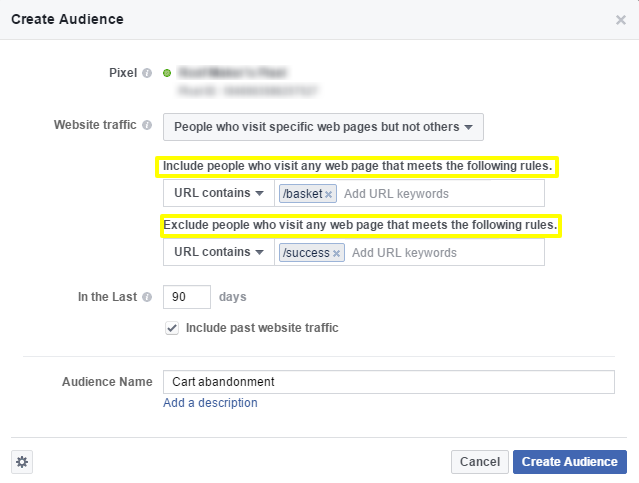The width and height of the screenshot is (639, 483).
Task: Open the Website traffic type dropdown
Action: [x=324, y=127]
